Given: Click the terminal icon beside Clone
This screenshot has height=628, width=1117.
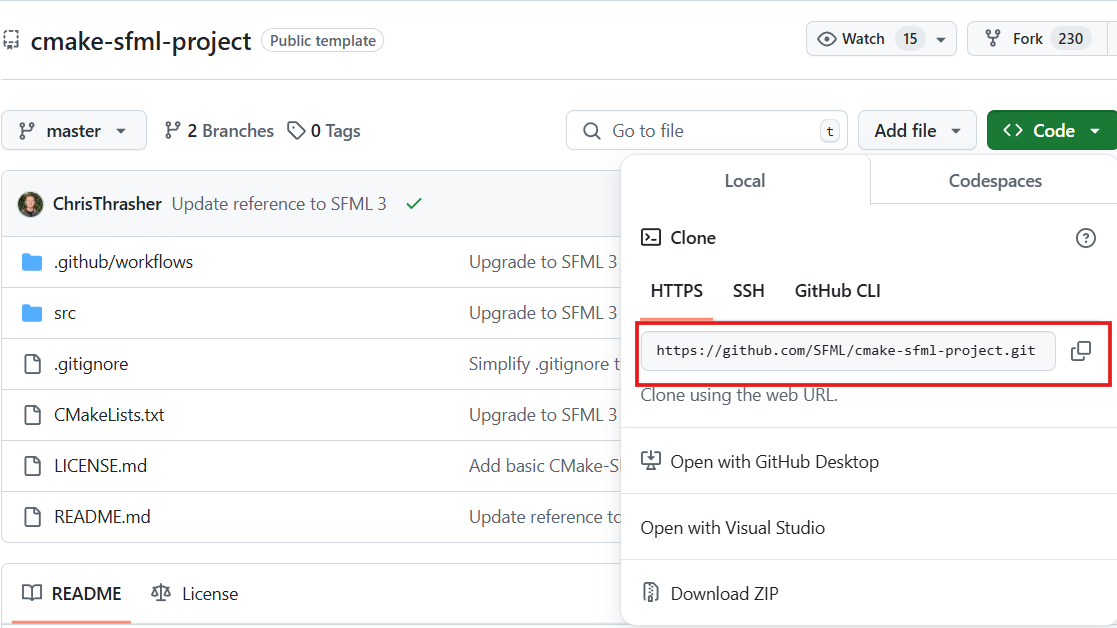Looking at the screenshot, I should [650, 237].
